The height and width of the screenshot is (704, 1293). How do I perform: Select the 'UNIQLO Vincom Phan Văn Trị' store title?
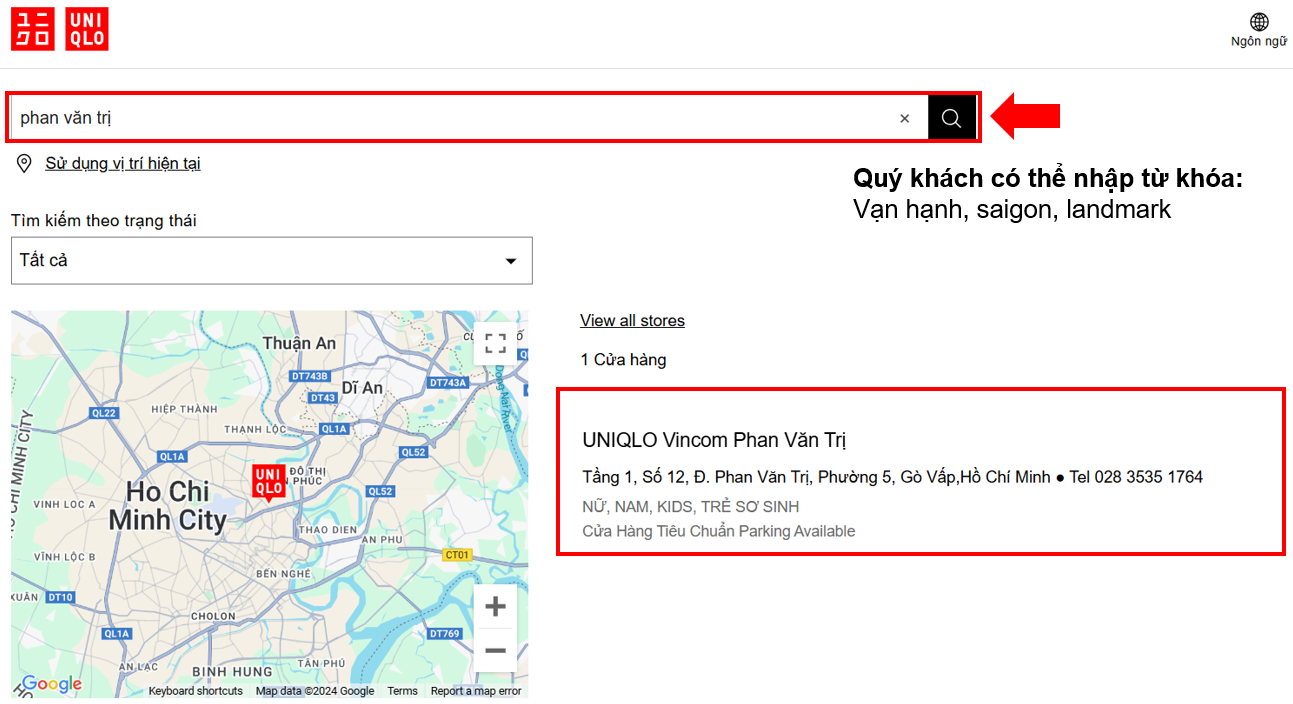pyautogui.click(x=714, y=440)
